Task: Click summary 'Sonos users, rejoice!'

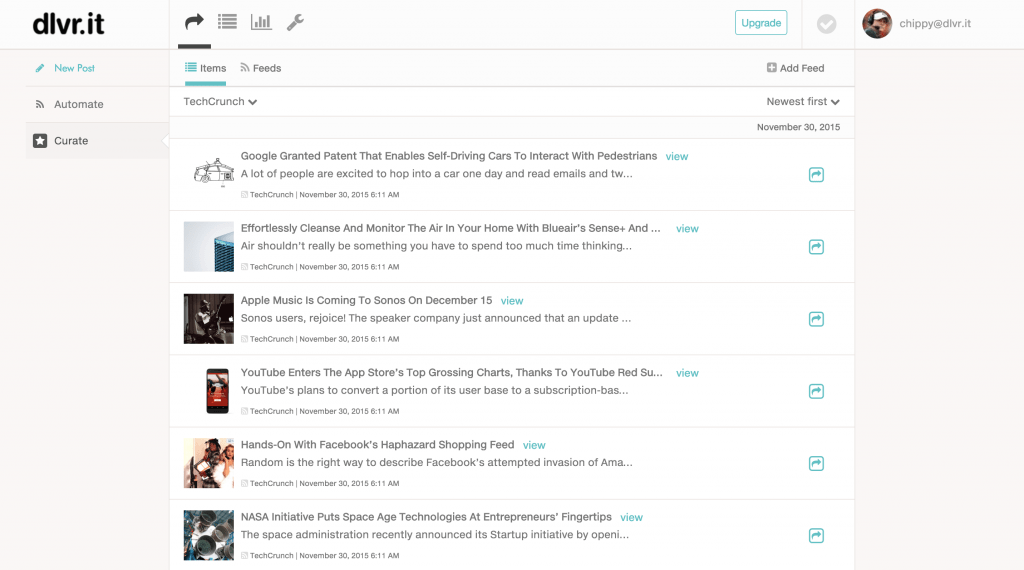Action: point(436,318)
